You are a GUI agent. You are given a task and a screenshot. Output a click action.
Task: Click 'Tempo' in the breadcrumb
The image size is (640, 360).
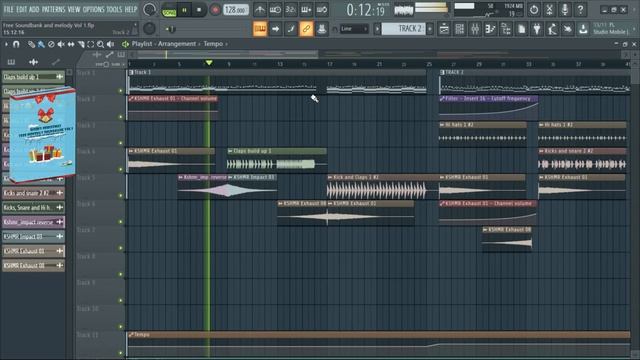click(x=213, y=44)
